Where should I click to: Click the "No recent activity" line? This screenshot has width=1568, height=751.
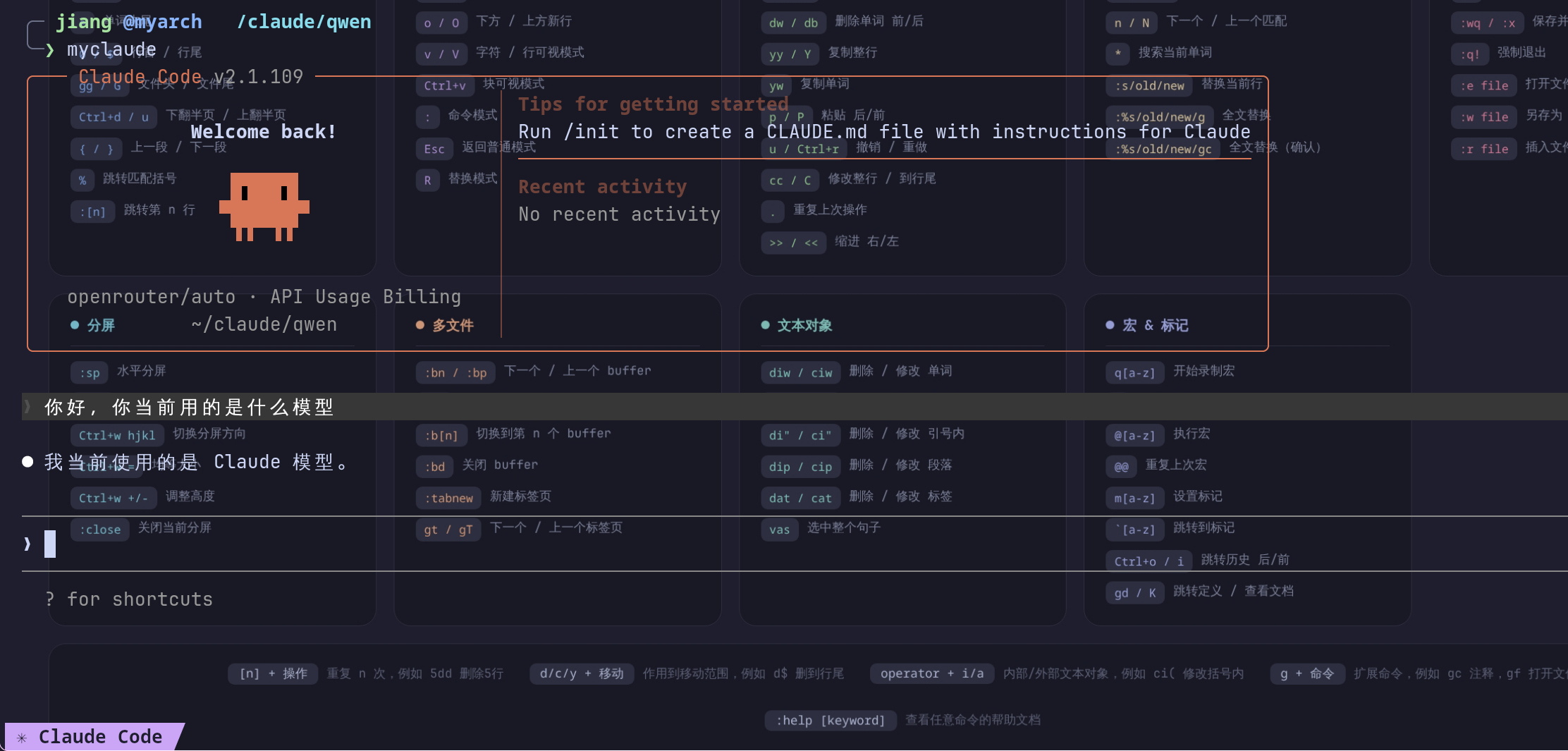point(620,214)
